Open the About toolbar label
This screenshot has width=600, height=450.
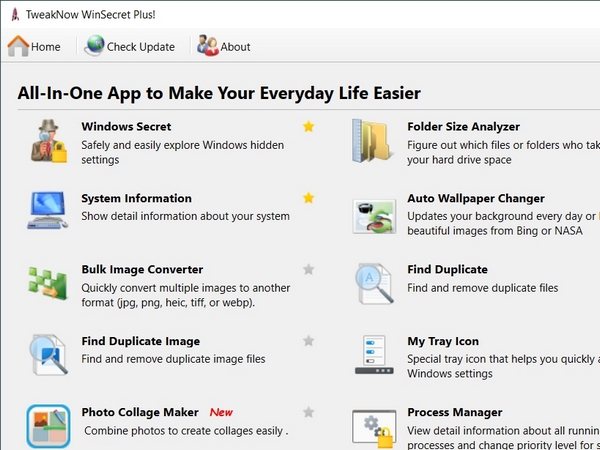(x=235, y=47)
